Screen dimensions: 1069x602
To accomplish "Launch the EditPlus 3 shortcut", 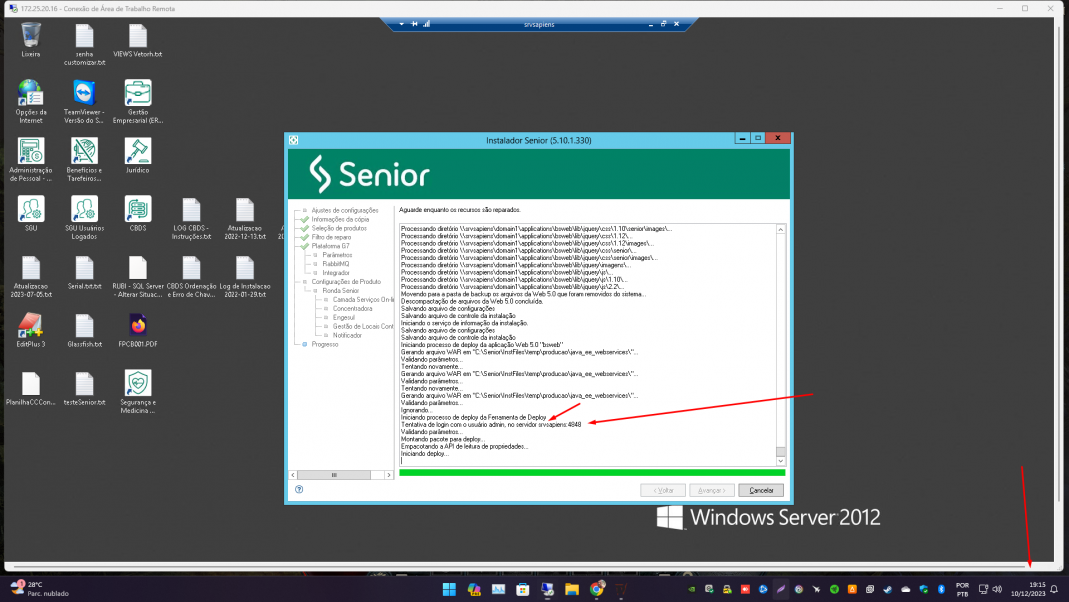I will click(x=31, y=330).
